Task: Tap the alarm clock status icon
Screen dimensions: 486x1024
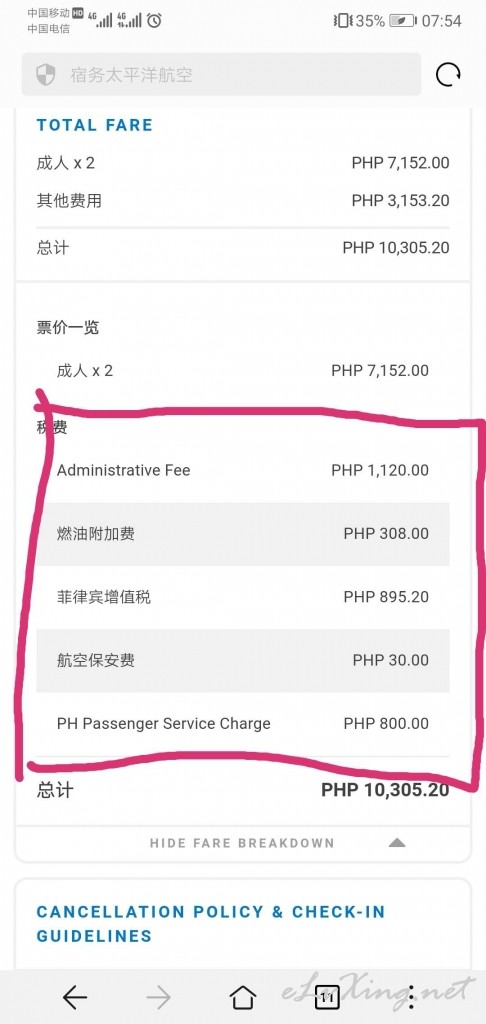Action: [x=154, y=21]
